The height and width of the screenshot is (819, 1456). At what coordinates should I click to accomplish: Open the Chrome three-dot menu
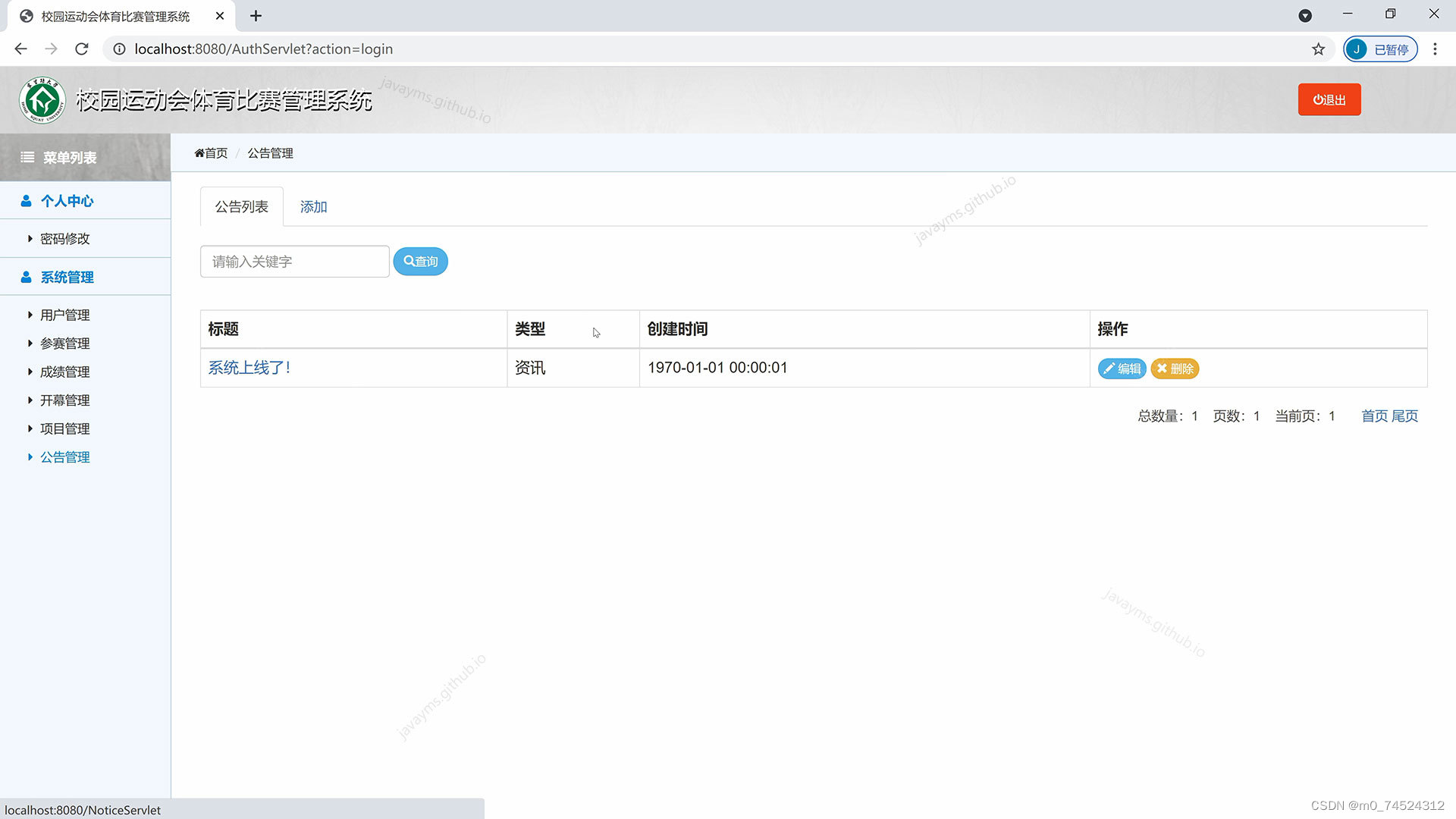(x=1435, y=49)
